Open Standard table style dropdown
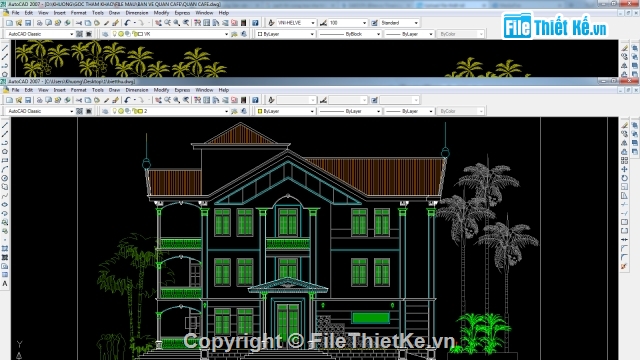The height and width of the screenshot is (360, 640). (400, 23)
